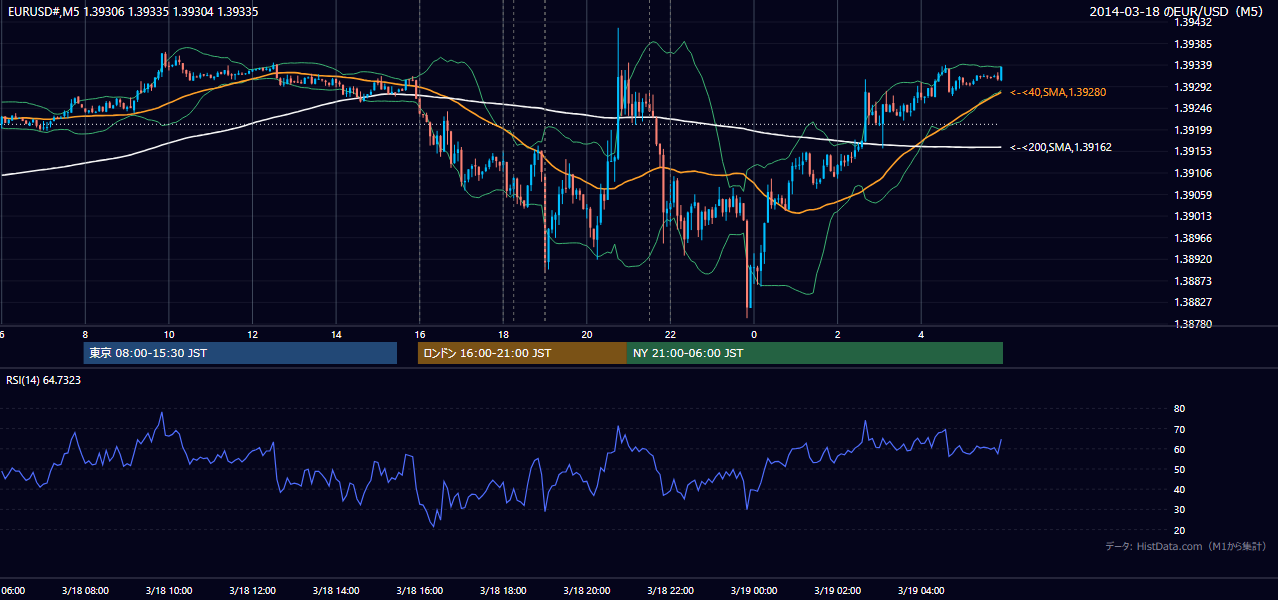
Task: Click the RSI axis value 70
Action: (x=1179, y=429)
